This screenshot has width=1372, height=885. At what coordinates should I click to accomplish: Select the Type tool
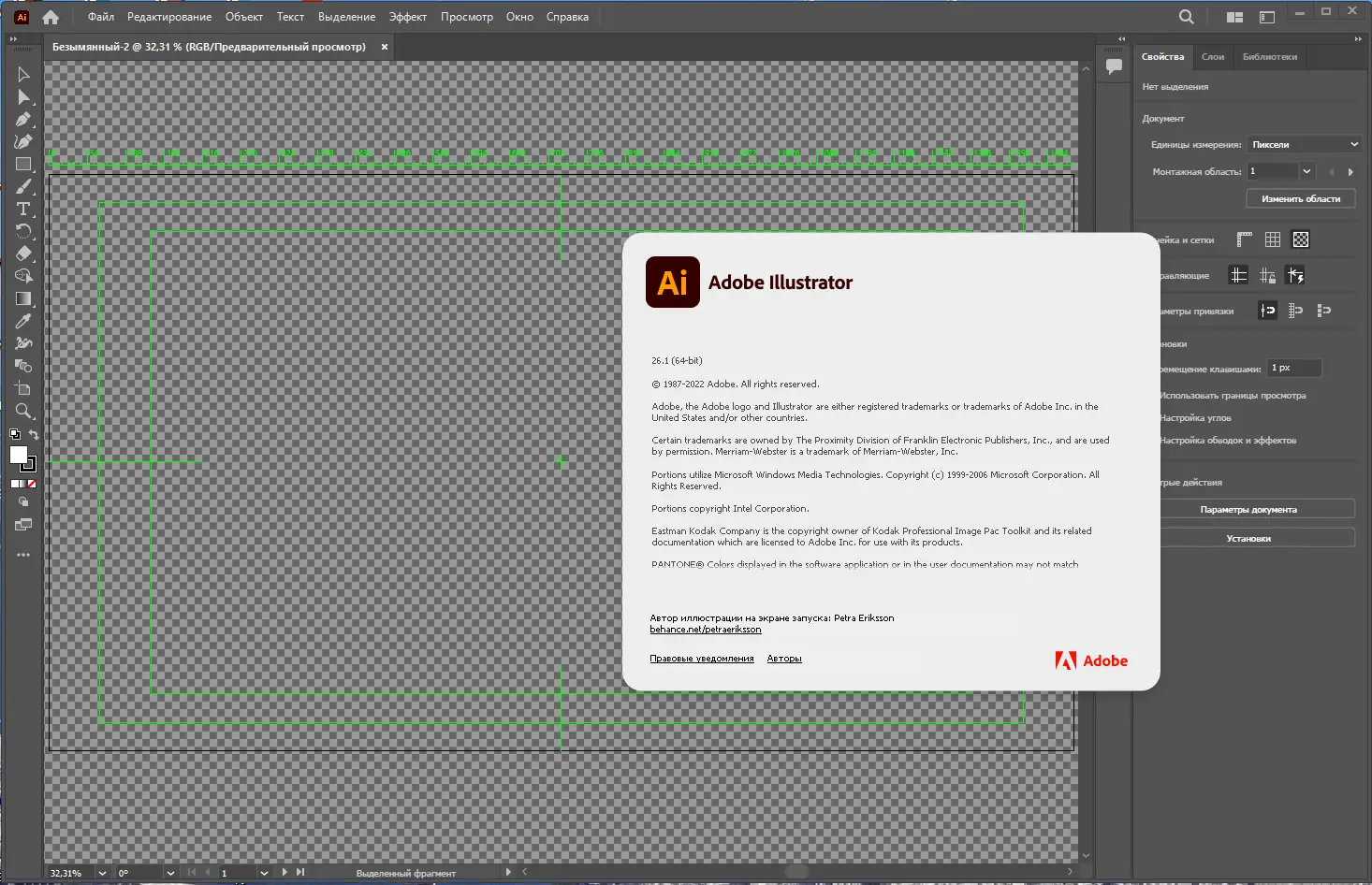[x=23, y=209]
